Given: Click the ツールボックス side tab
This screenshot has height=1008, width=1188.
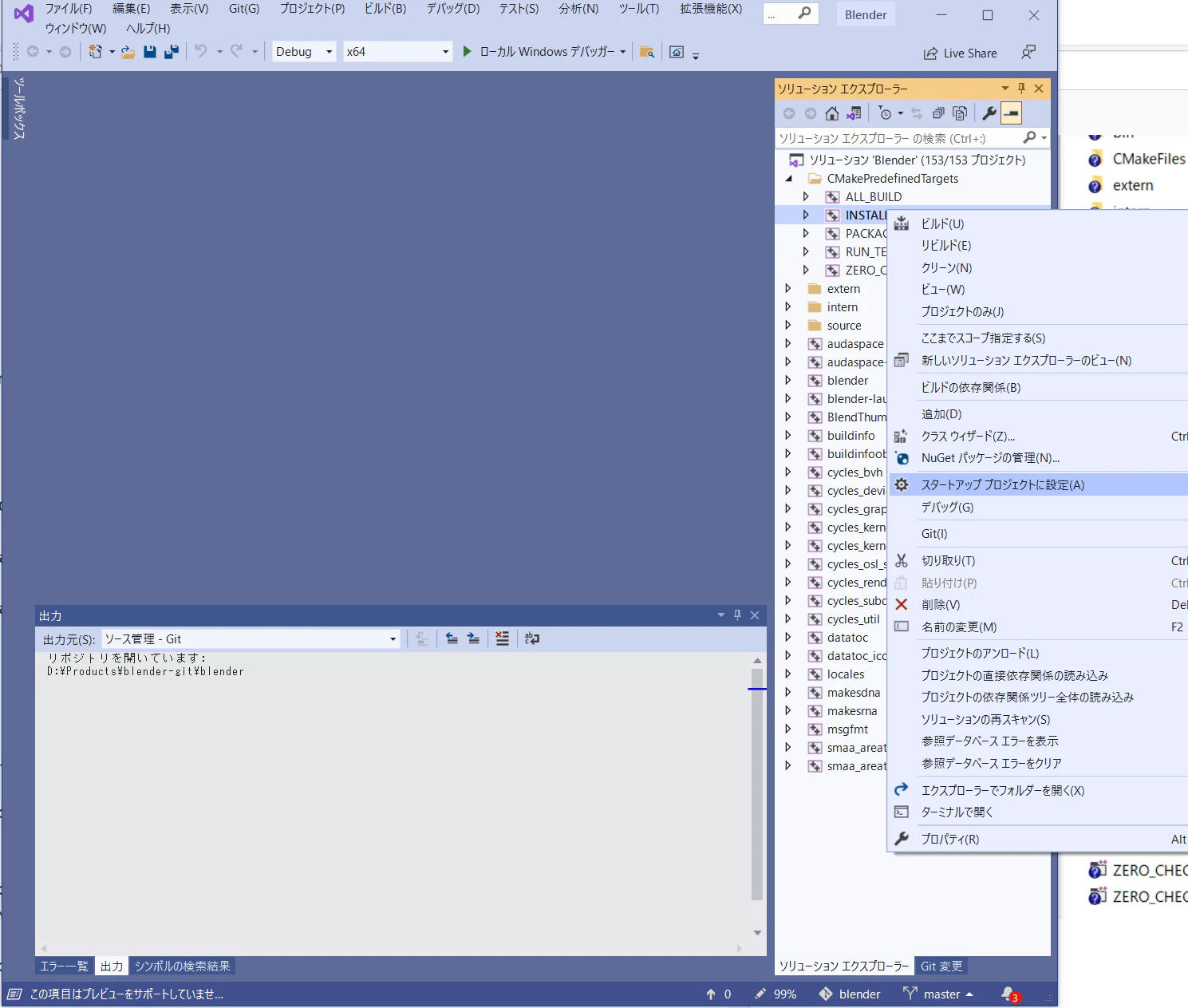Looking at the screenshot, I should [x=20, y=109].
